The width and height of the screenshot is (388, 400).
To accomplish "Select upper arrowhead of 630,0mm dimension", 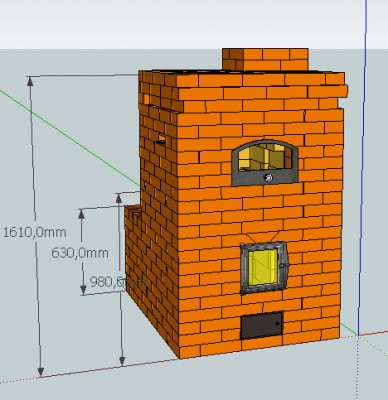I will (81, 214).
